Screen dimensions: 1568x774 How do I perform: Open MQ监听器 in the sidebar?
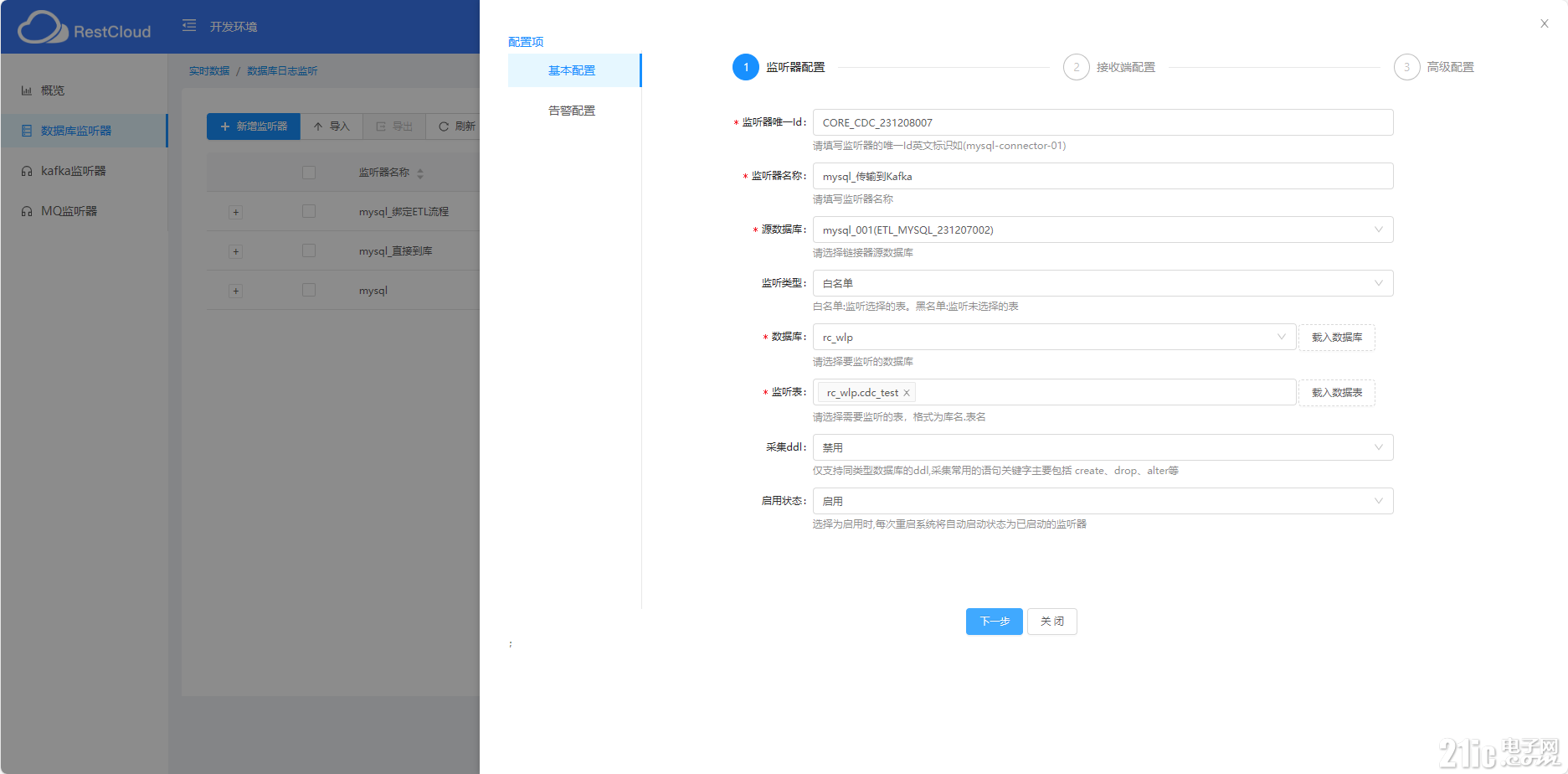(84, 211)
